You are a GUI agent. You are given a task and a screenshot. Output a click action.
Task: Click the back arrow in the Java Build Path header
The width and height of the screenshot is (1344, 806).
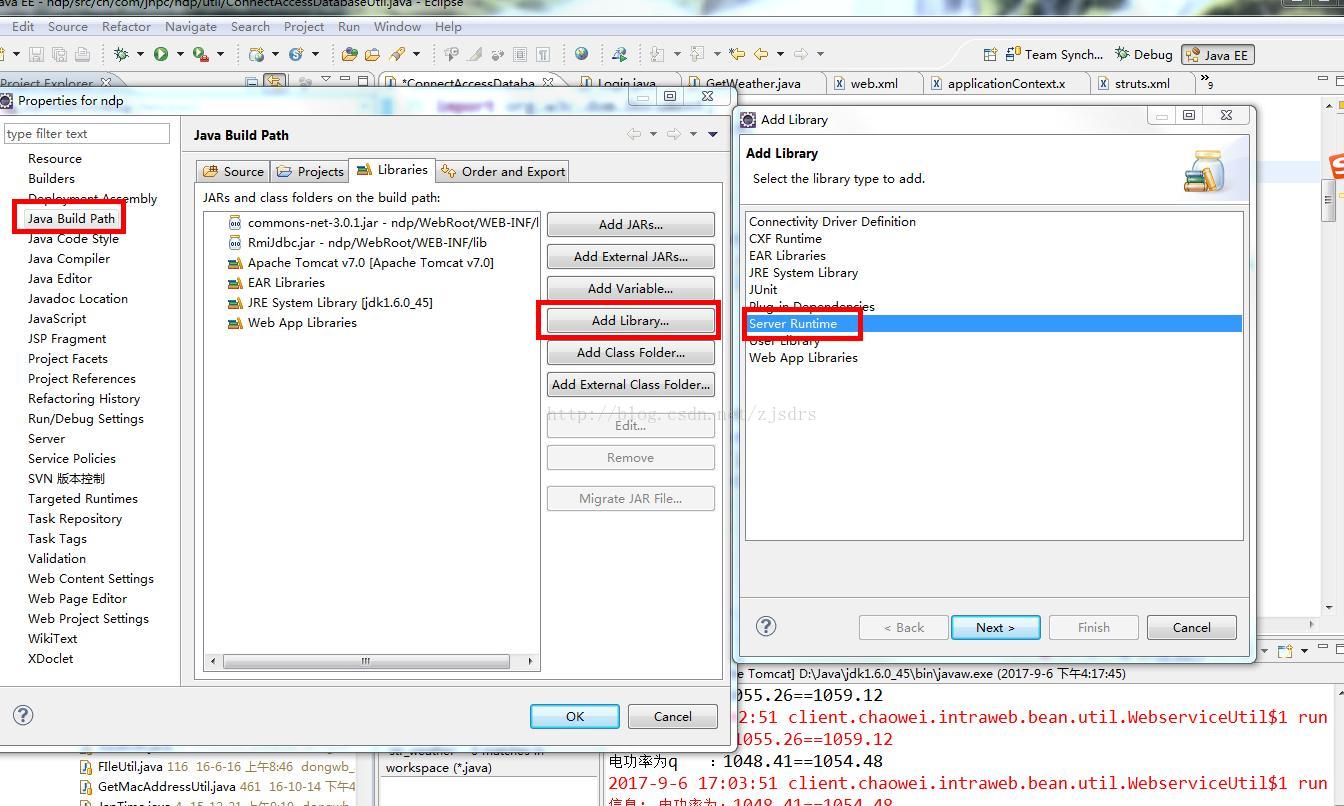click(x=634, y=134)
